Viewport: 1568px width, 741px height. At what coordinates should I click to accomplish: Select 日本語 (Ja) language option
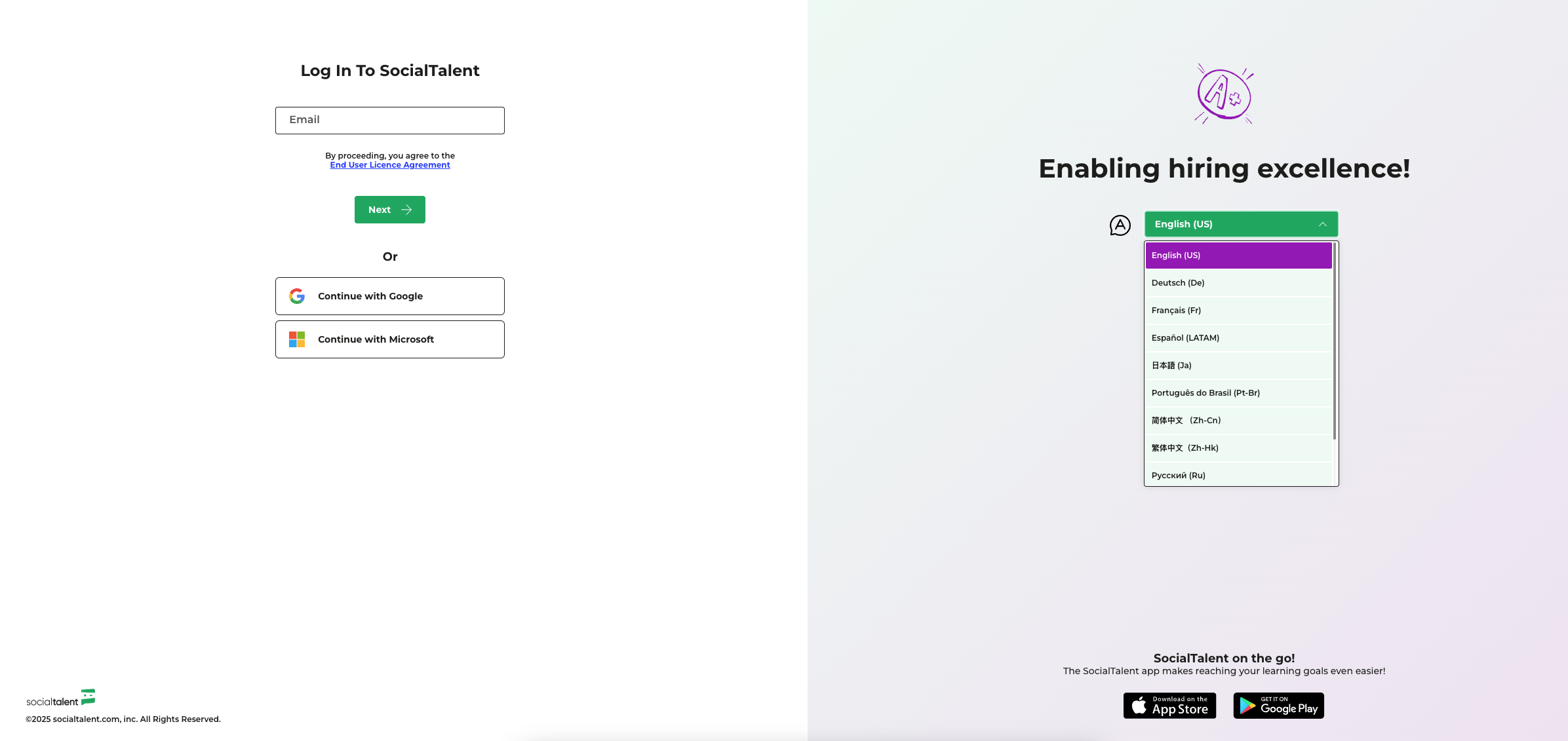[1238, 365]
